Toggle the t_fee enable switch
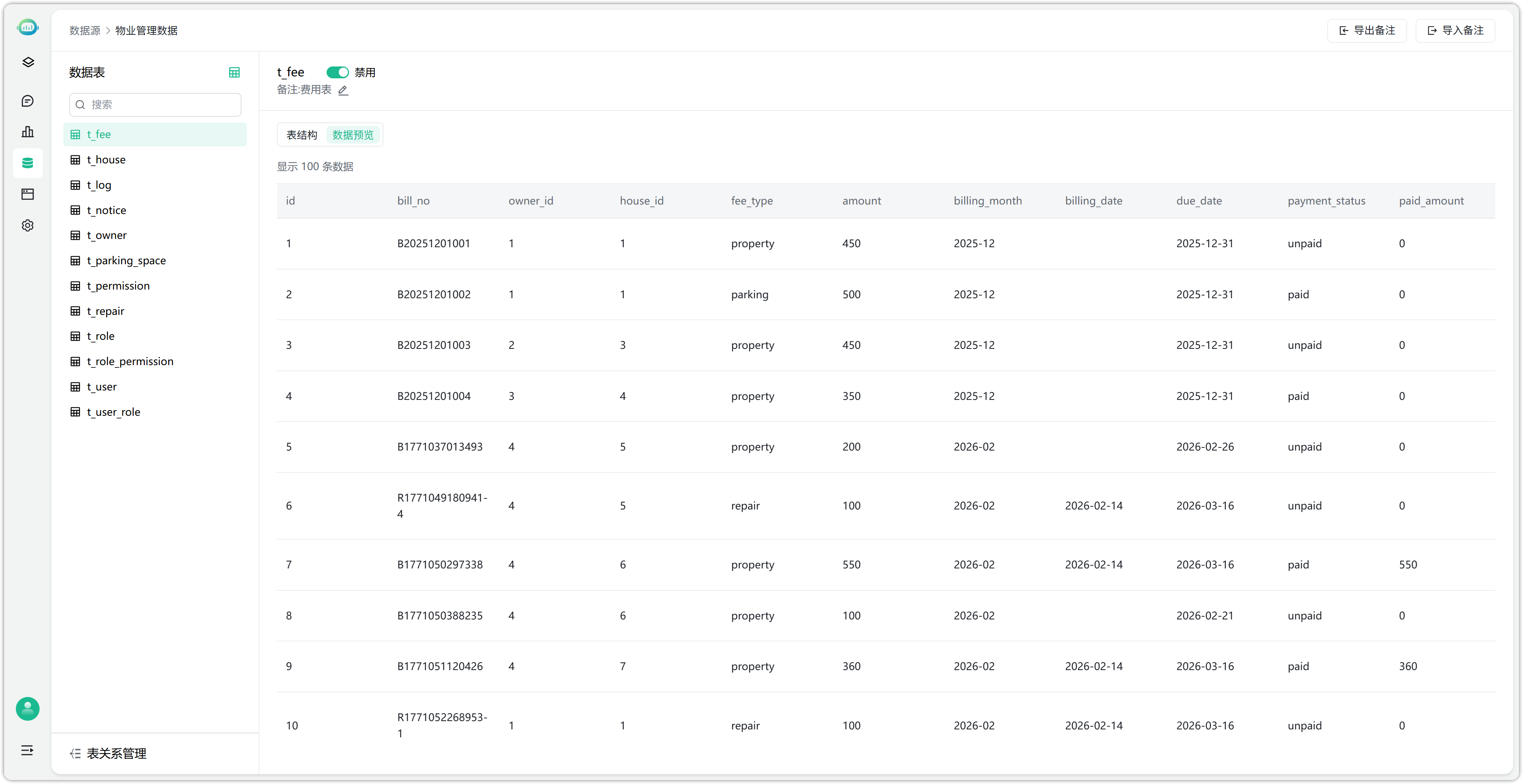Image resolution: width=1523 pixels, height=784 pixels. coord(337,72)
